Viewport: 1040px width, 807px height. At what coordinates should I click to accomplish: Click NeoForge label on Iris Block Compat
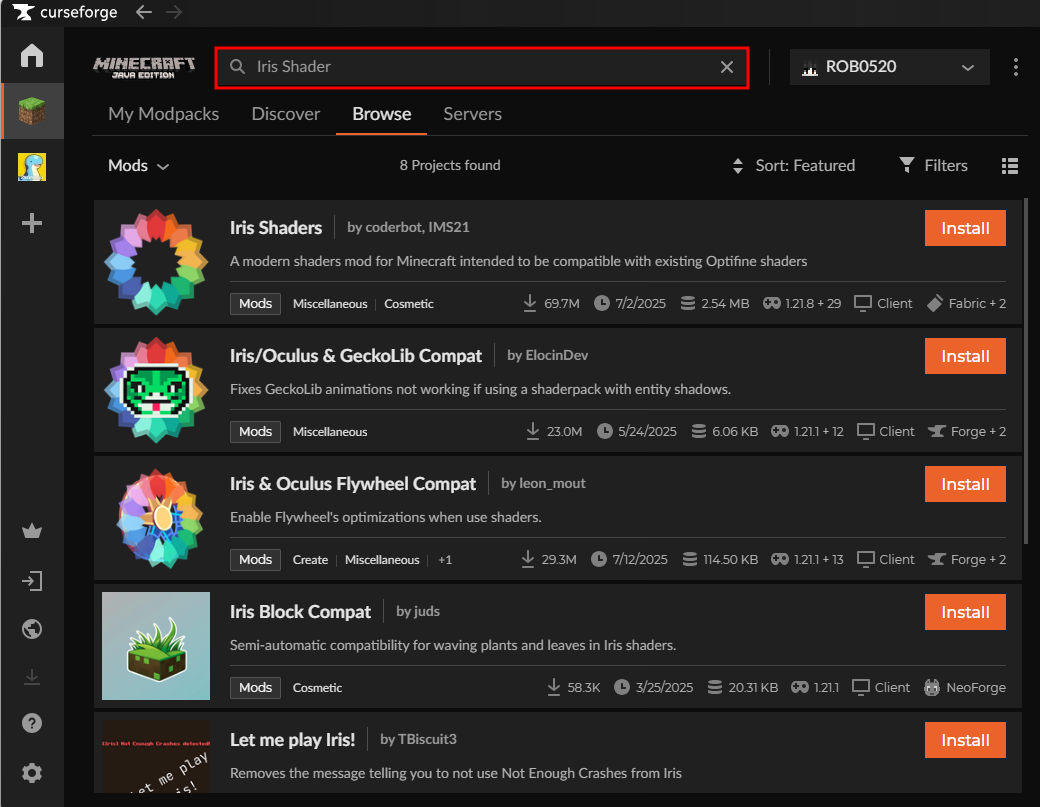click(965, 687)
